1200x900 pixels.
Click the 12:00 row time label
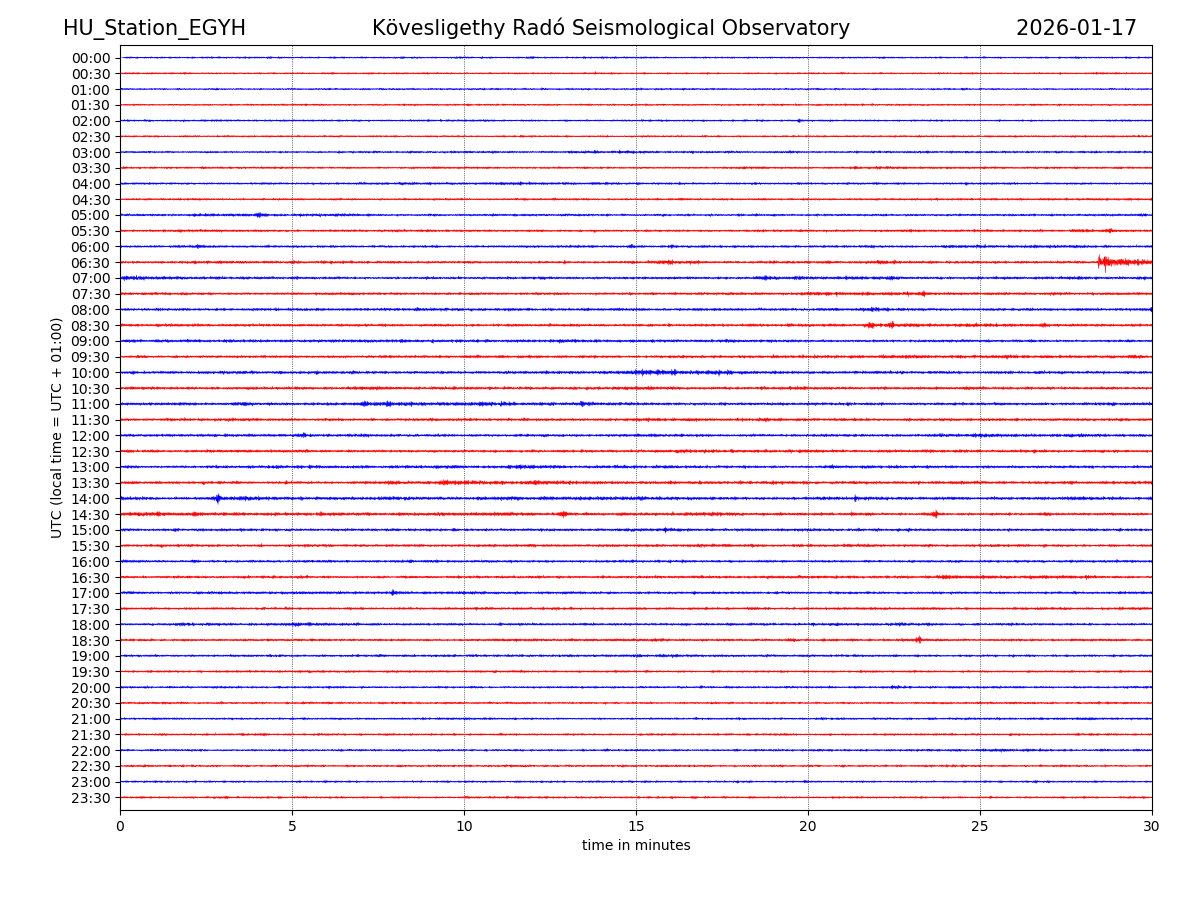[x=90, y=436]
